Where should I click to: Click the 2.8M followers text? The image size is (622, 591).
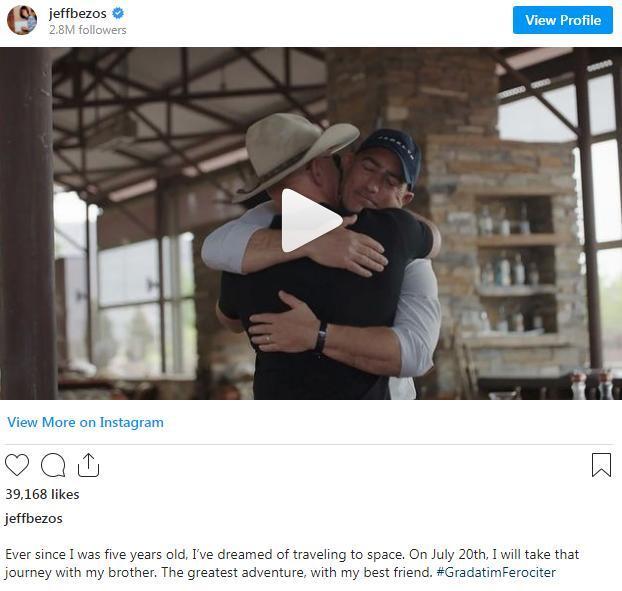[x=88, y=30]
